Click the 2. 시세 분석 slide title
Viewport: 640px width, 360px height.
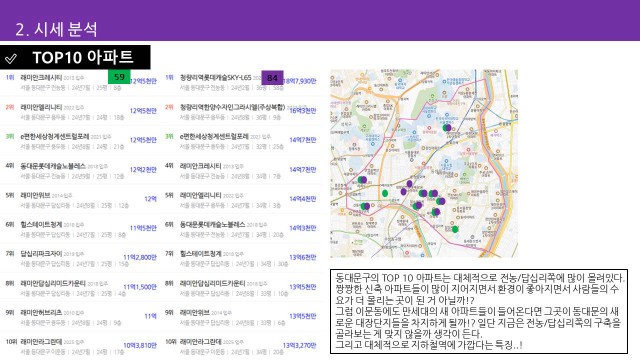[x=56, y=29]
